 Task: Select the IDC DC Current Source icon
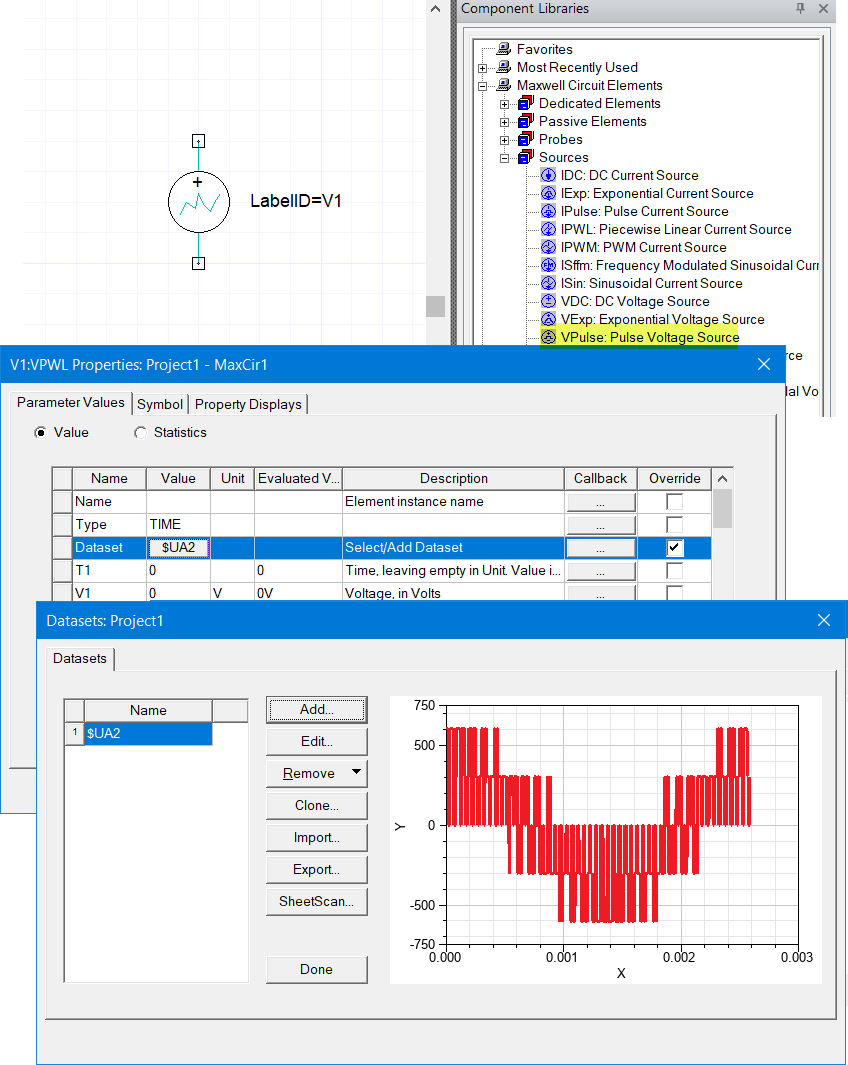tap(548, 175)
